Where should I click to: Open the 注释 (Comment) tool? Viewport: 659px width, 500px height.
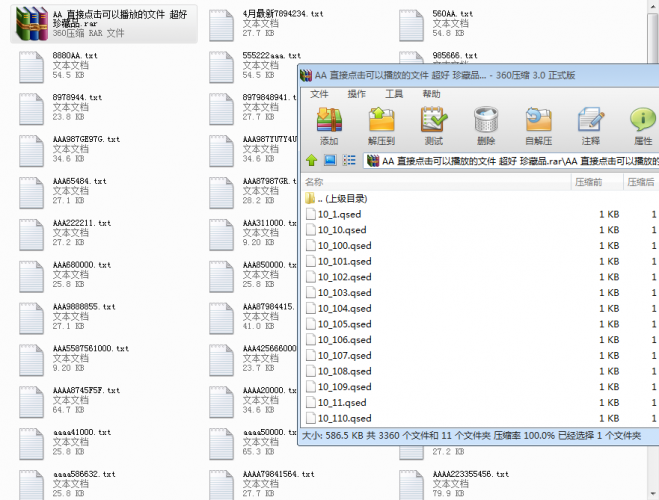[591, 125]
